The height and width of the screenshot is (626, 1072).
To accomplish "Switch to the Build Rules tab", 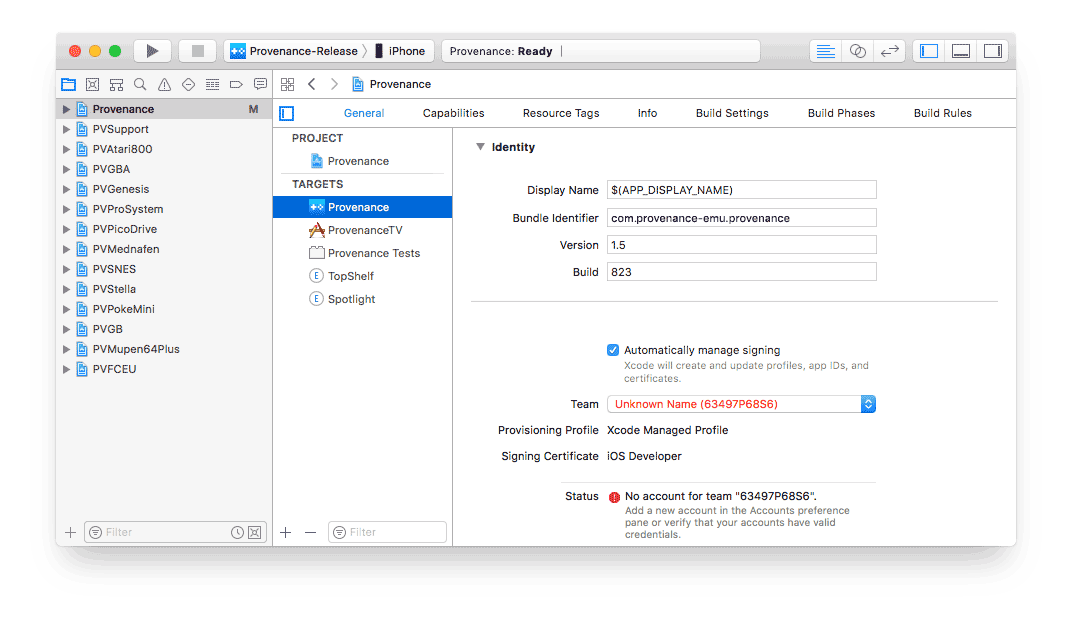I will click(942, 113).
